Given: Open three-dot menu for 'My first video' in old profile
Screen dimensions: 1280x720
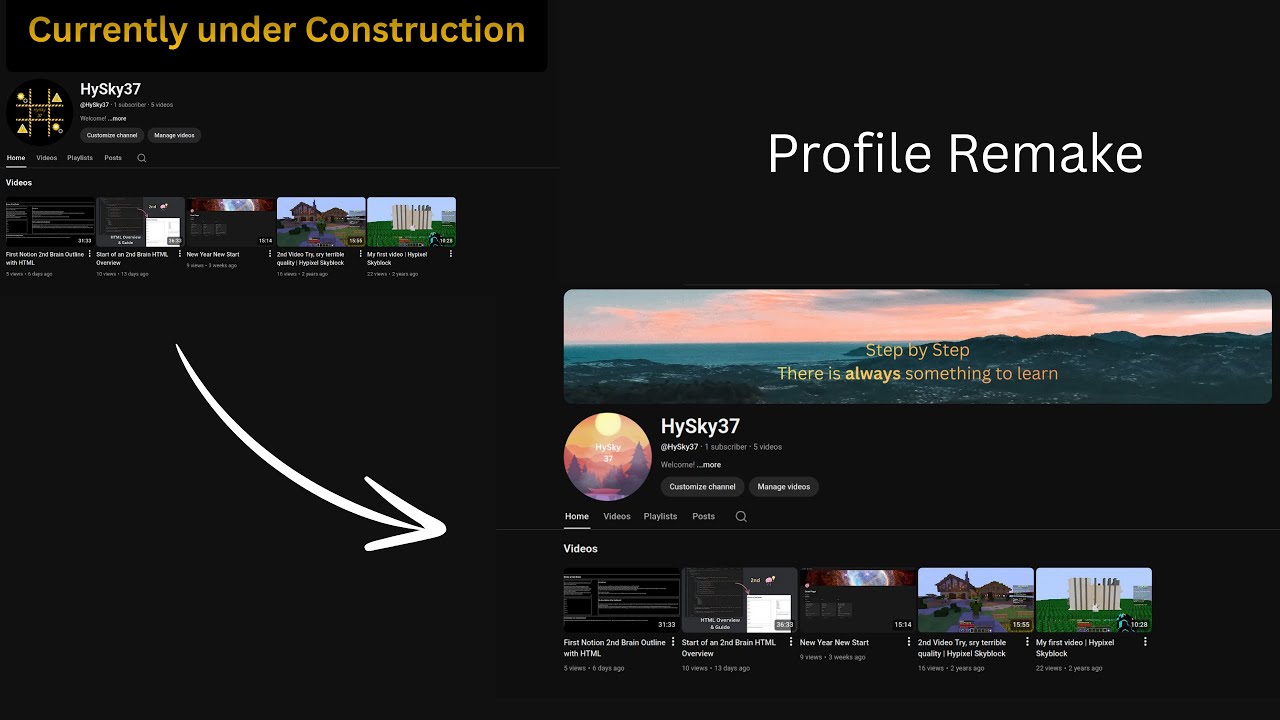Looking at the screenshot, I should pyautogui.click(x=451, y=254).
